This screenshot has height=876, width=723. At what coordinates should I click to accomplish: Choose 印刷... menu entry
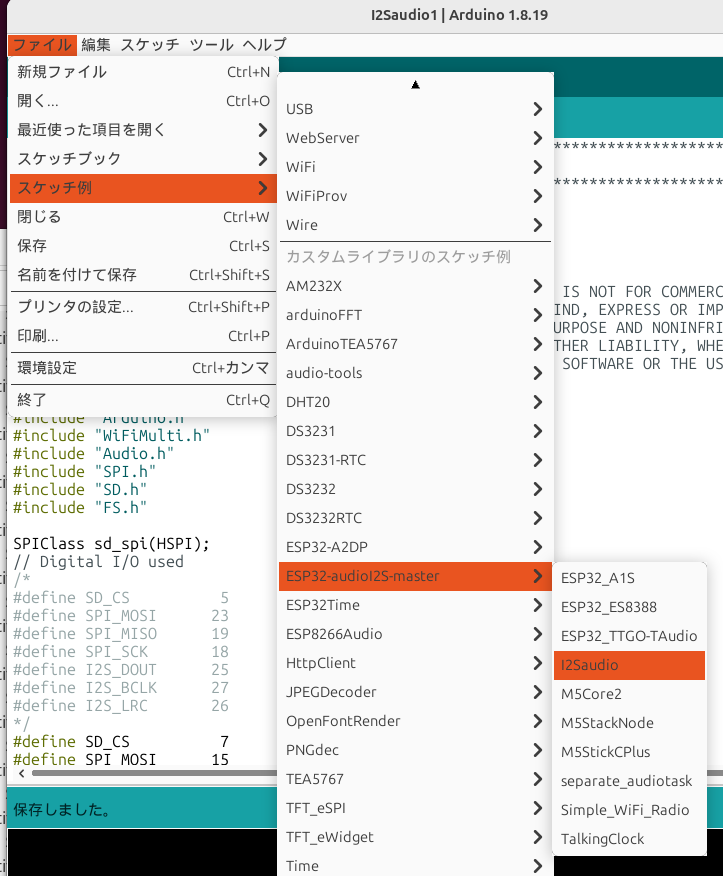[x=143, y=336]
